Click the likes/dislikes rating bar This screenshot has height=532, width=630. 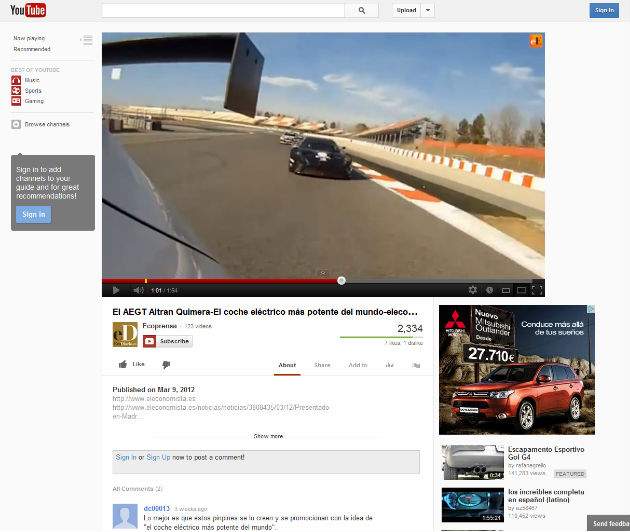pyautogui.click(x=381, y=337)
